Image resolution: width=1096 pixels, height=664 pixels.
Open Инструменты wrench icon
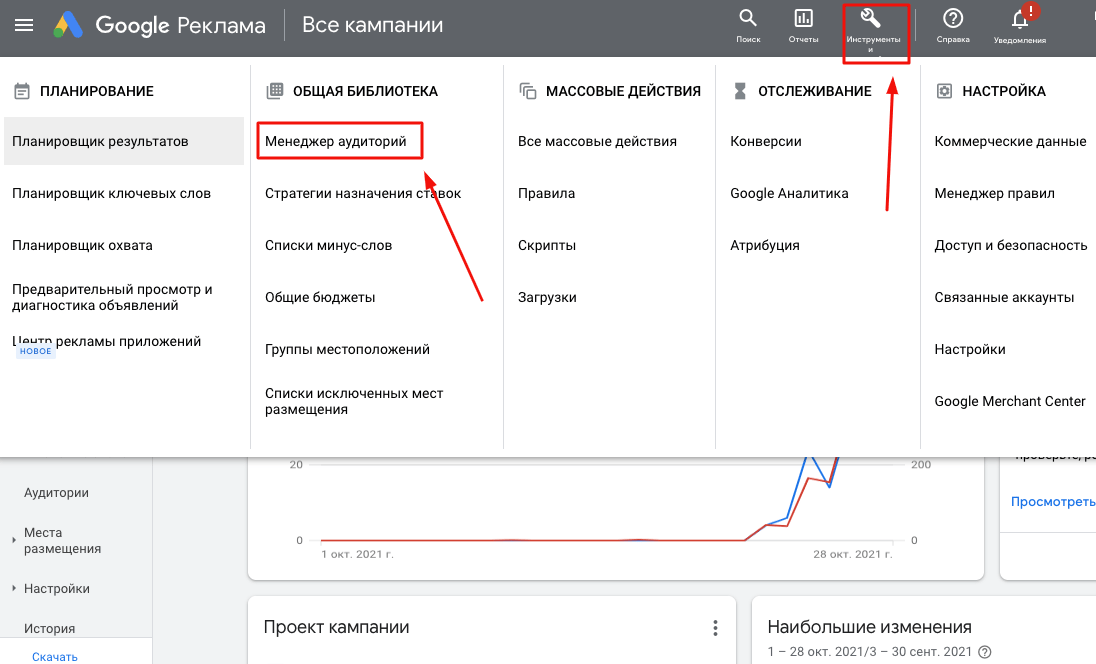[870, 17]
